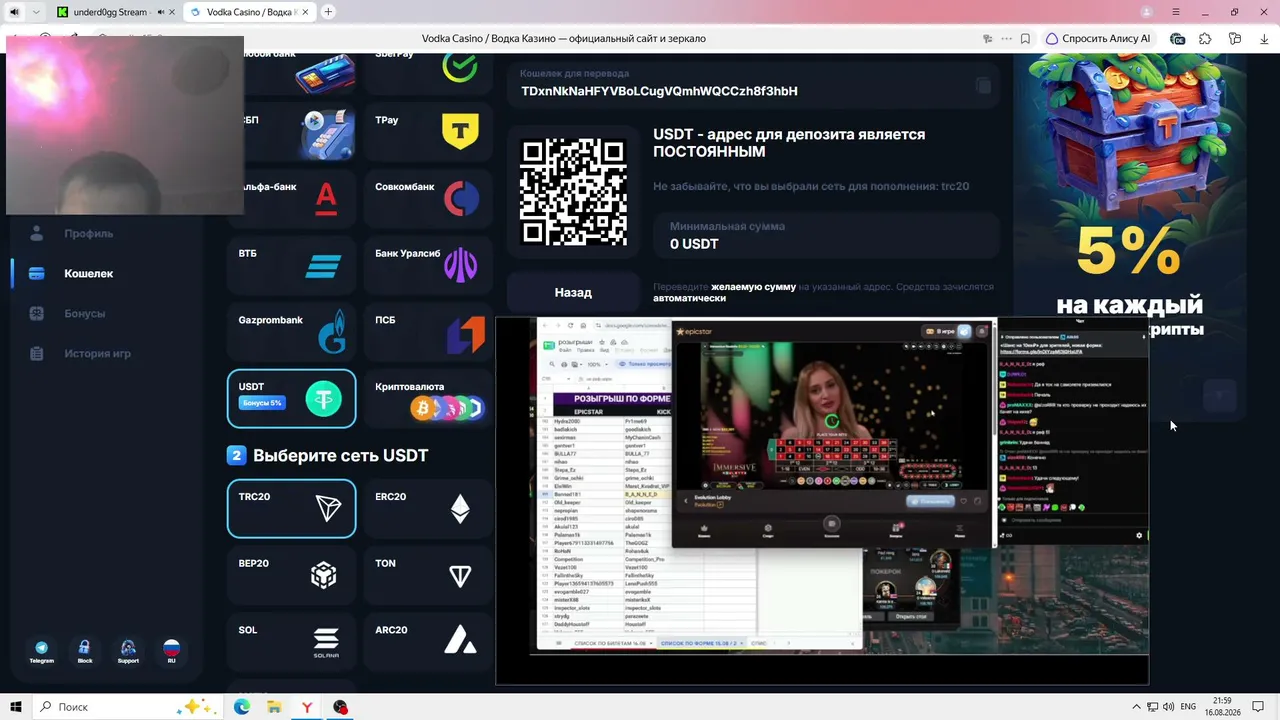The width and height of the screenshot is (1280, 720).
Task: Ask Alice AI button
Action: [x=1098, y=39]
